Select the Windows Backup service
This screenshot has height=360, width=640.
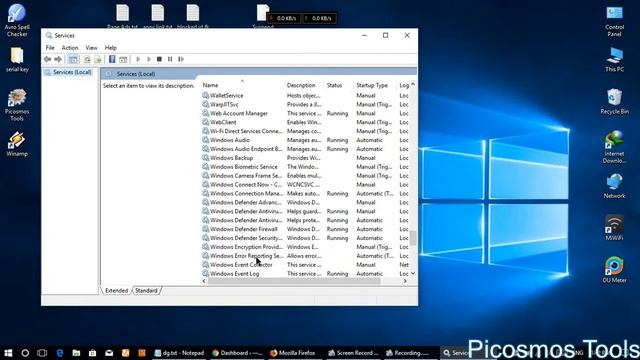[305, 158]
